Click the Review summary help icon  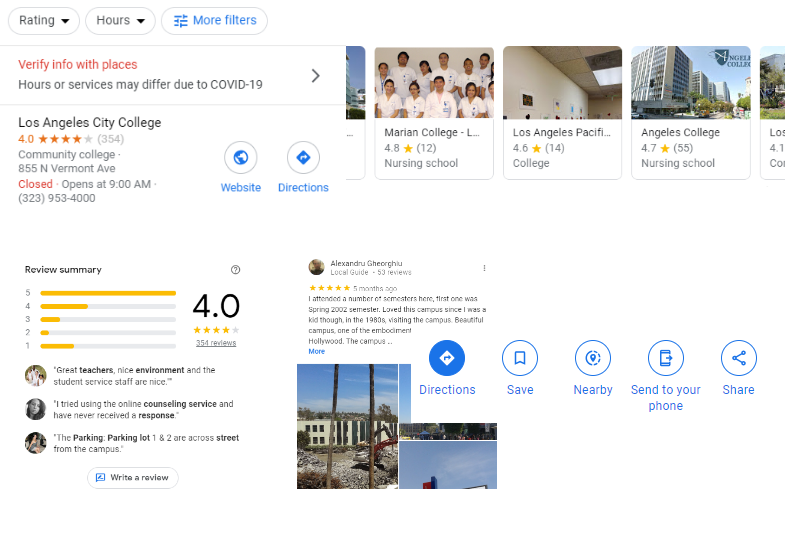[x=235, y=270]
